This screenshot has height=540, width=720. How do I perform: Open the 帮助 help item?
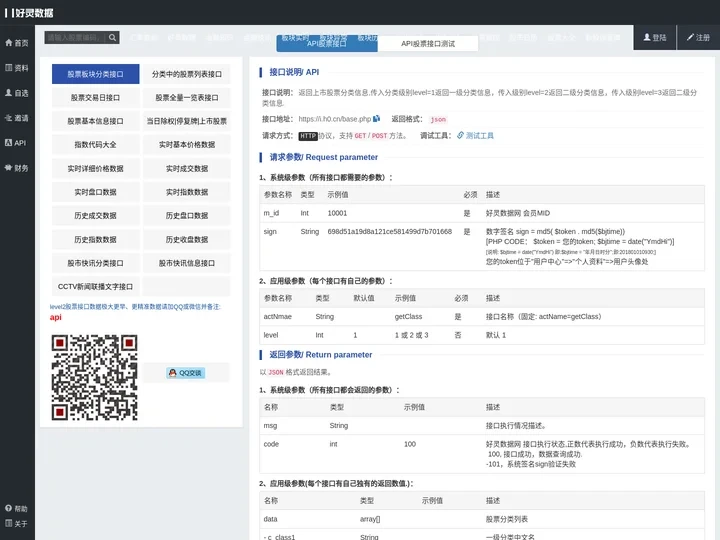(17, 508)
